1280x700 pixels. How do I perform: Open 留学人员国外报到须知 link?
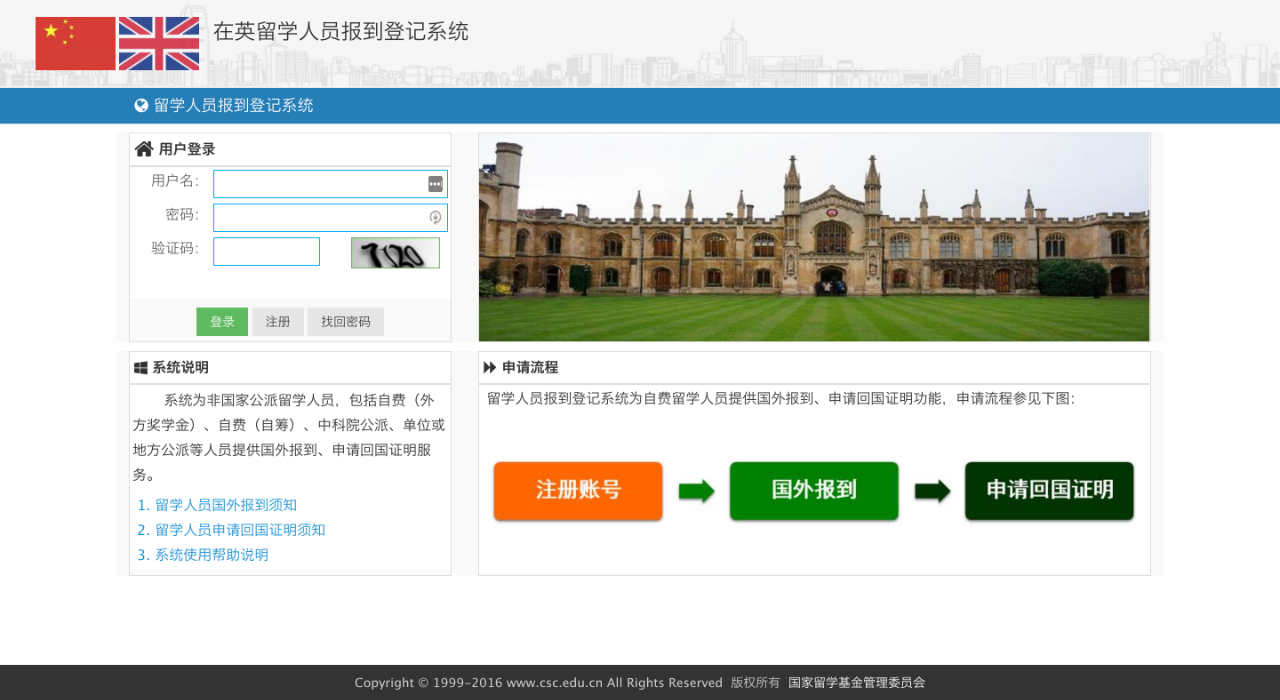[x=226, y=505]
